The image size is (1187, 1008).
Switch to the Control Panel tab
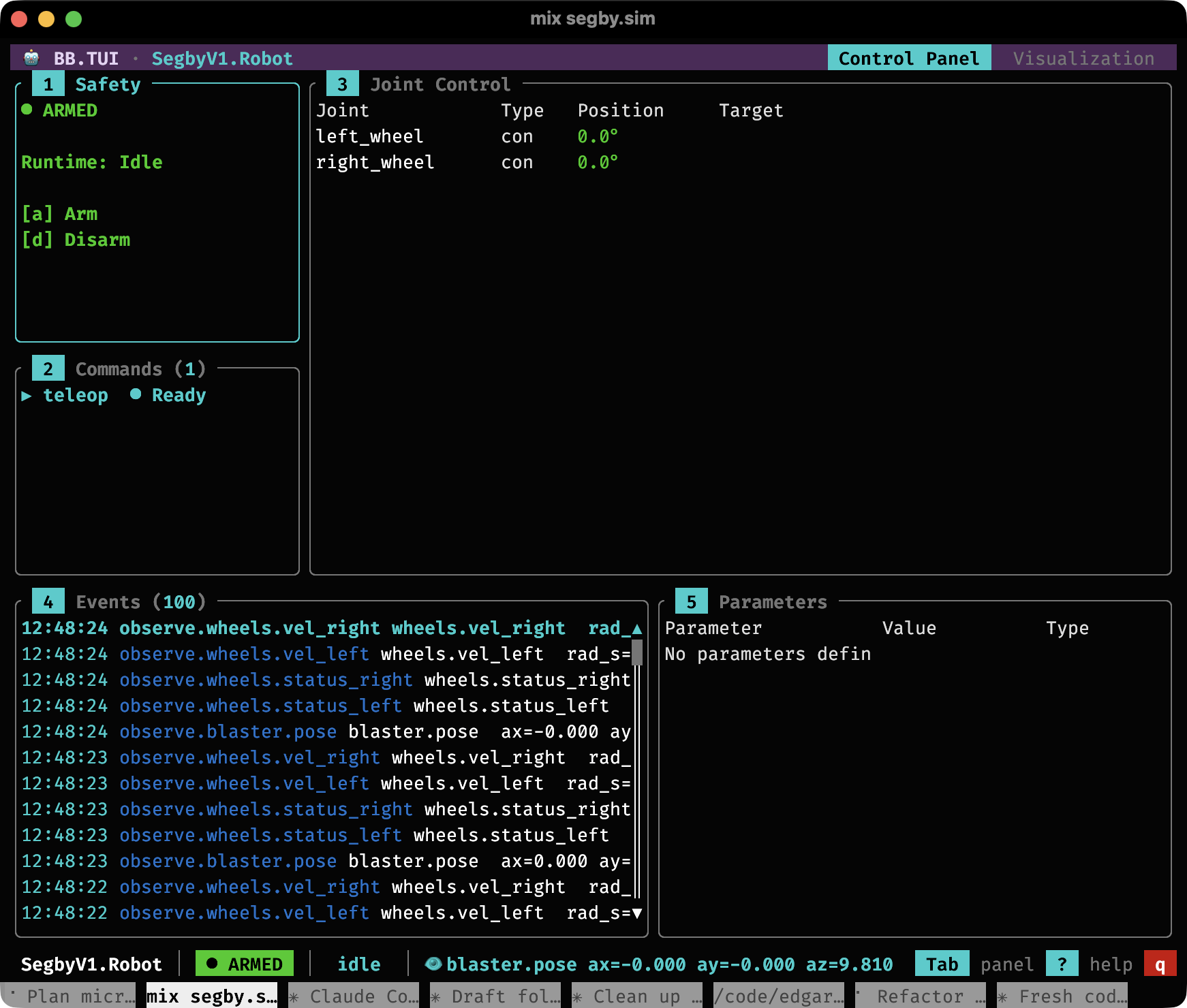(x=909, y=58)
